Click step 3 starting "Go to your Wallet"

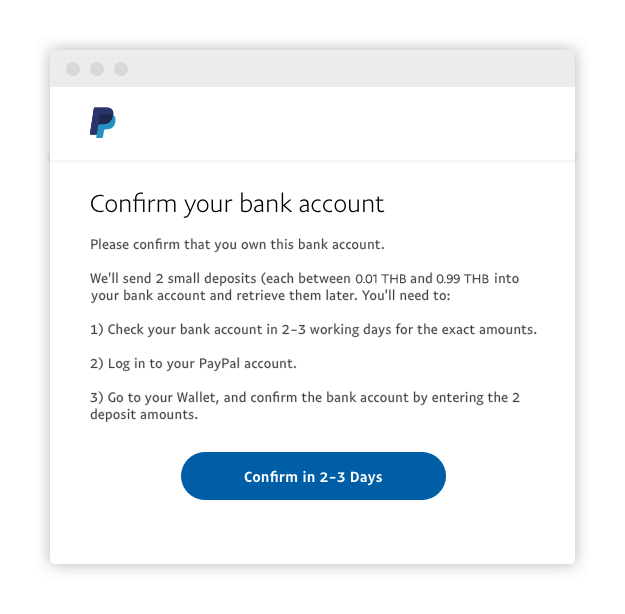pos(305,397)
